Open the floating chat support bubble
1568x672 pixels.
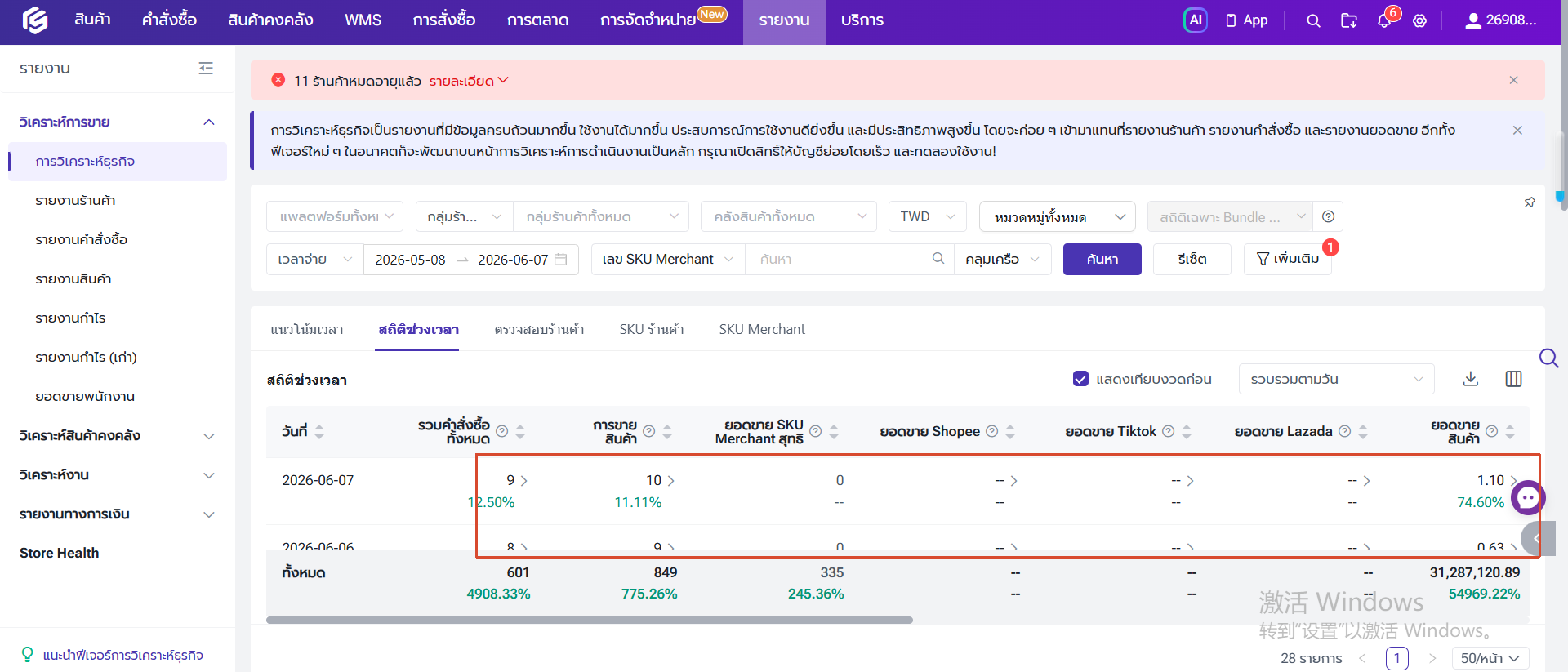point(1528,497)
